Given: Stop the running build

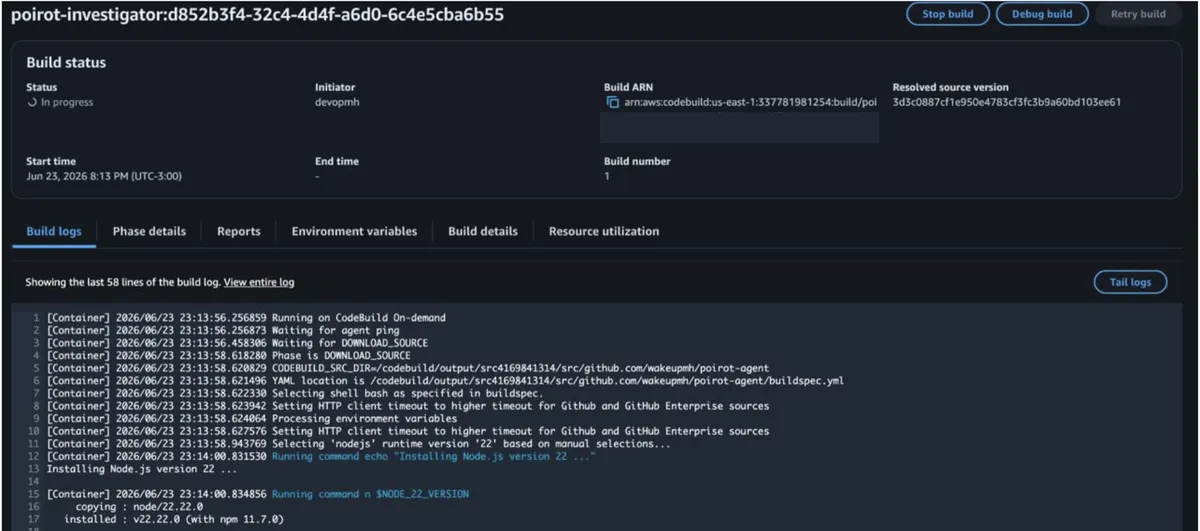Looking at the screenshot, I should tap(947, 14).
